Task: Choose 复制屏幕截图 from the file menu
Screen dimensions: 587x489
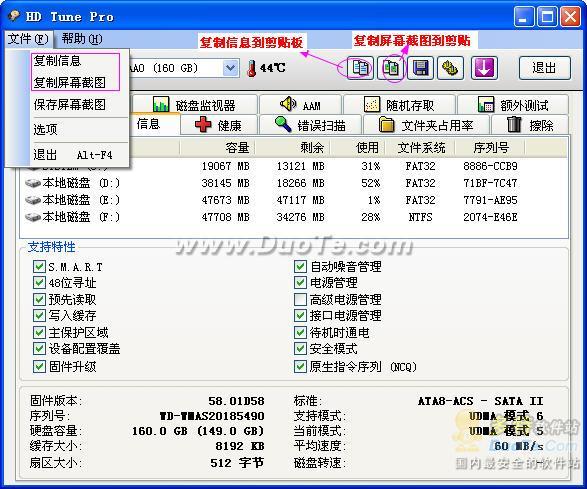Action: pos(70,82)
